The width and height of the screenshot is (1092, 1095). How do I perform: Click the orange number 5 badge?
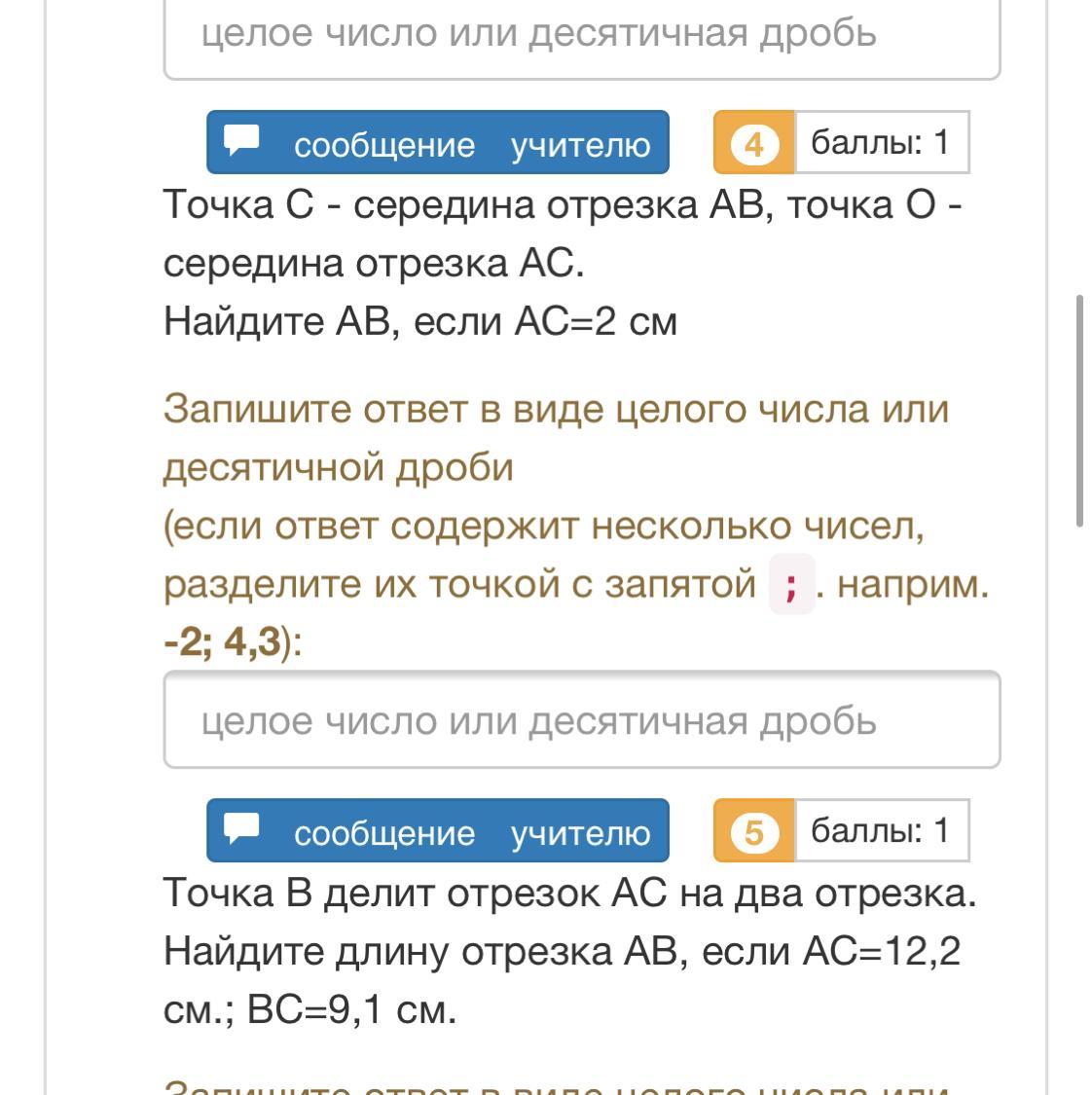tap(754, 832)
